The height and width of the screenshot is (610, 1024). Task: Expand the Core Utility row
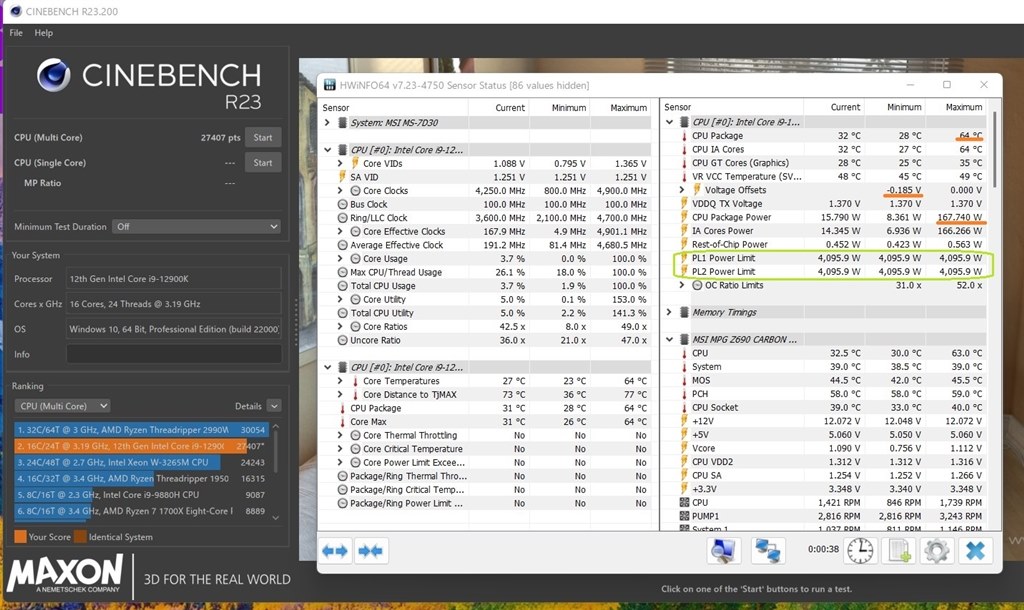[340, 299]
